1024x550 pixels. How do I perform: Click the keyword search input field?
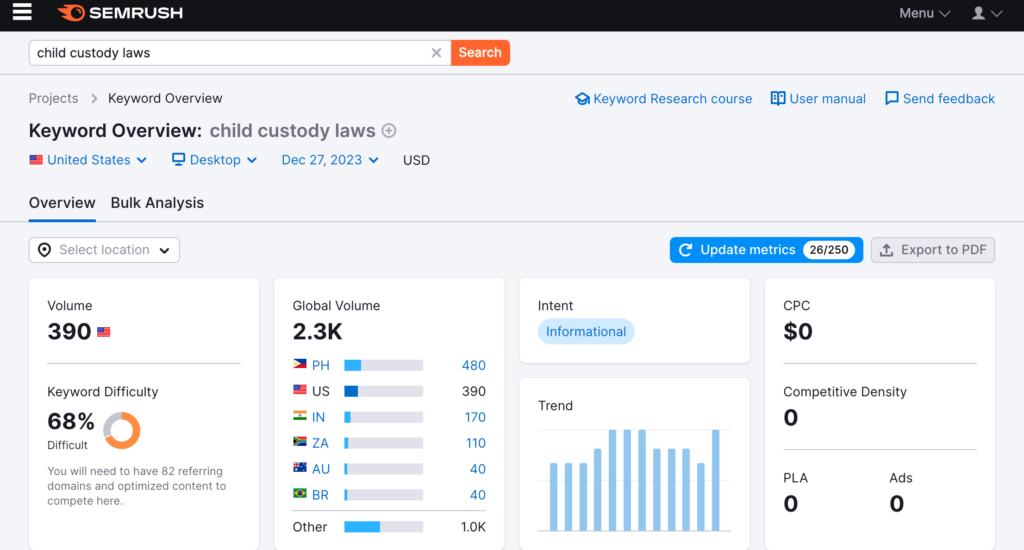pyautogui.click(x=230, y=53)
